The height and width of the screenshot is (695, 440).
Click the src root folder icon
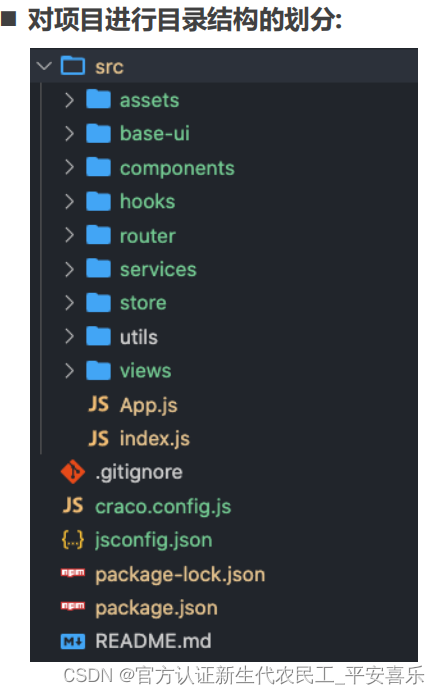tap(73, 66)
